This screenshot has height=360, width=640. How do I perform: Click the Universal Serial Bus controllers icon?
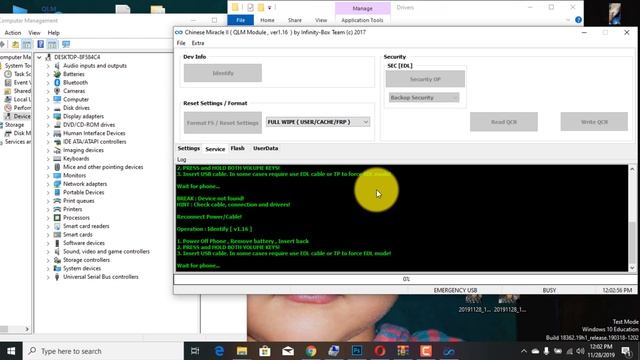tap(57, 277)
